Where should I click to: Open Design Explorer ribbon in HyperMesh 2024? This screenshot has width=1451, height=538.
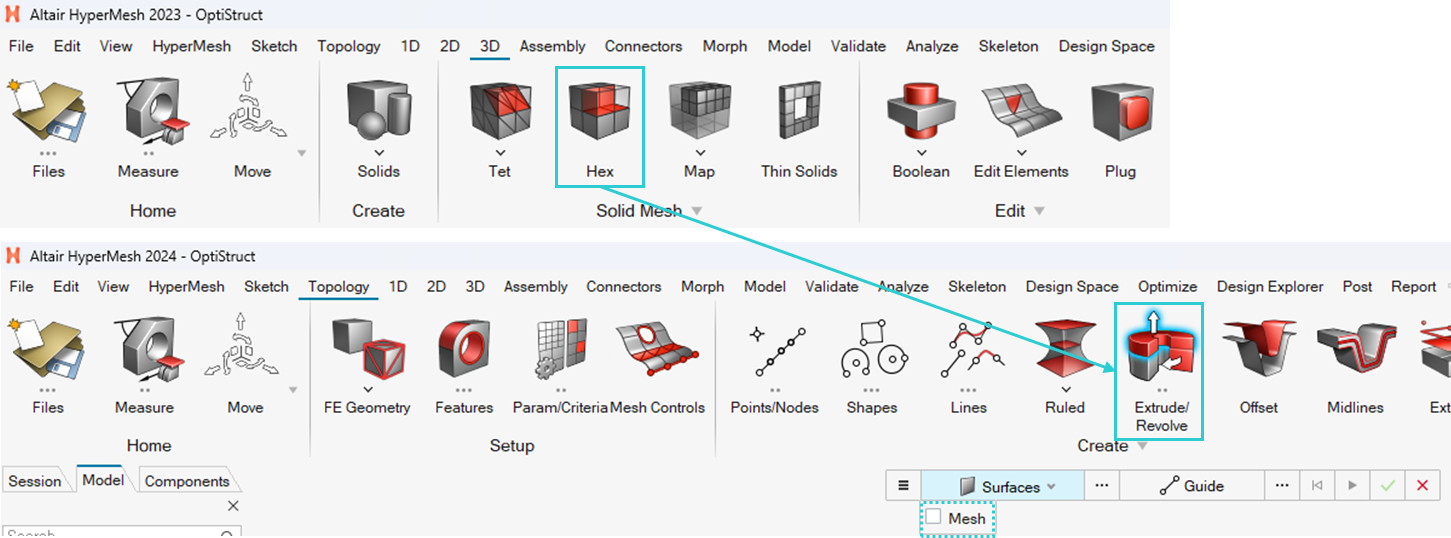(x=1270, y=286)
